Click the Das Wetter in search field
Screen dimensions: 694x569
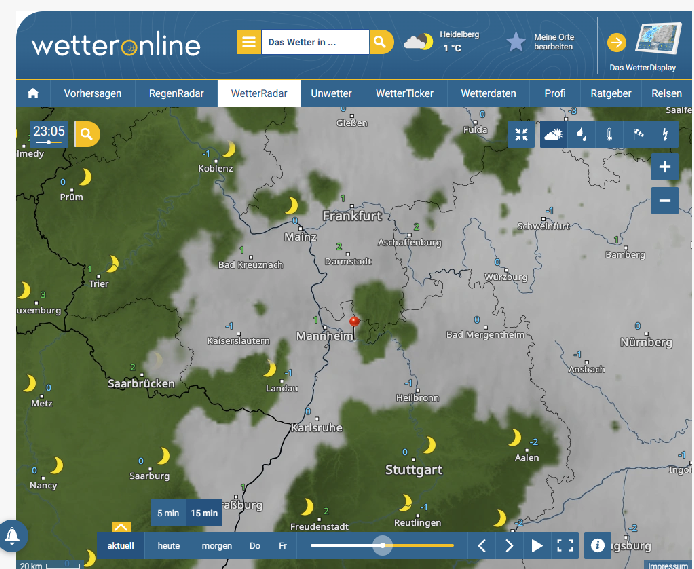tap(315, 42)
